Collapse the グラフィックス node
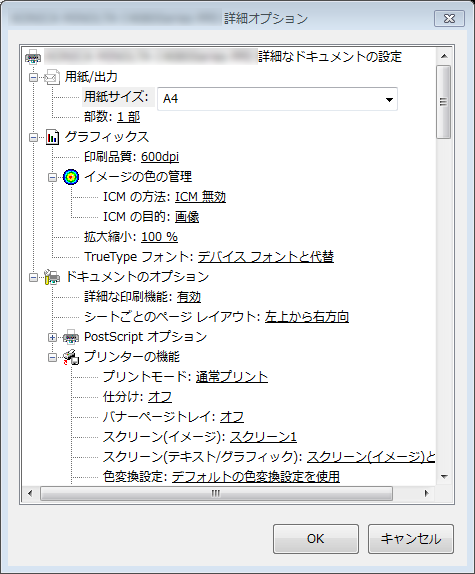 click(x=33, y=138)
